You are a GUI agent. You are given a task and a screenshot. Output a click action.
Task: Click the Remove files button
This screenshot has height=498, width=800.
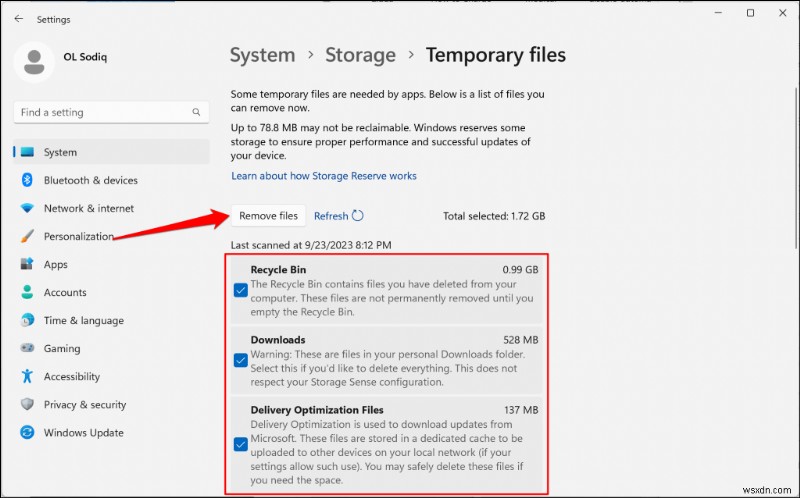[268, 216]
